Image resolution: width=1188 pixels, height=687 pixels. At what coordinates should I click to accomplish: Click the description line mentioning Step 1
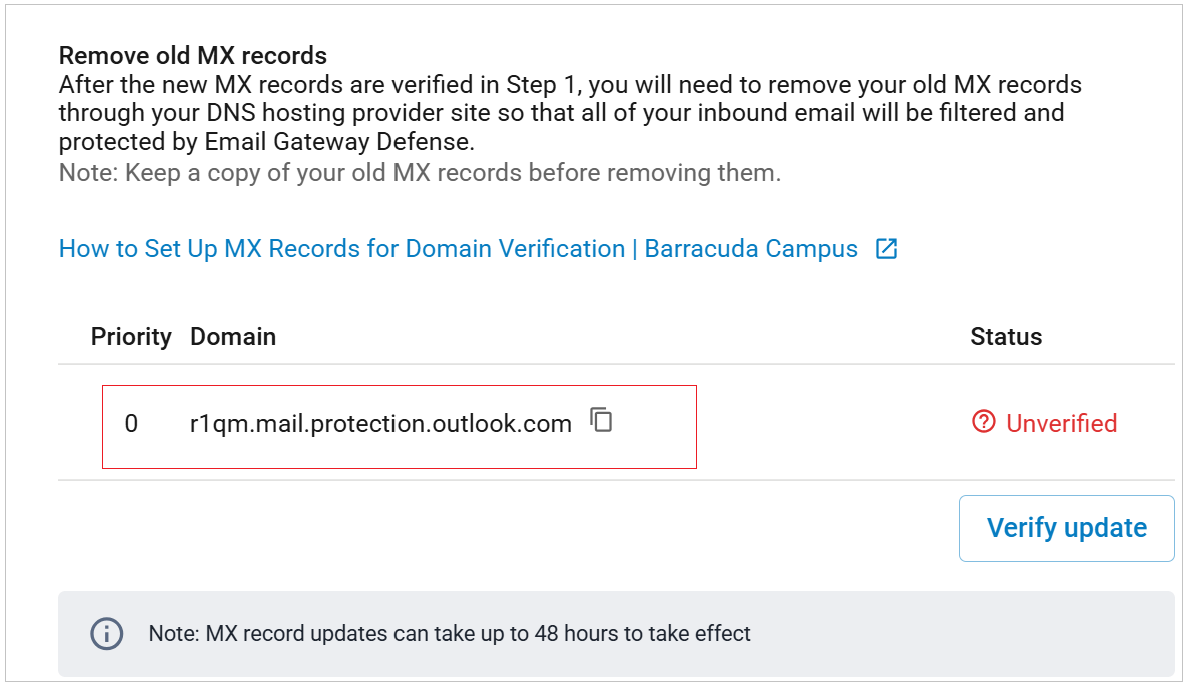570,84
